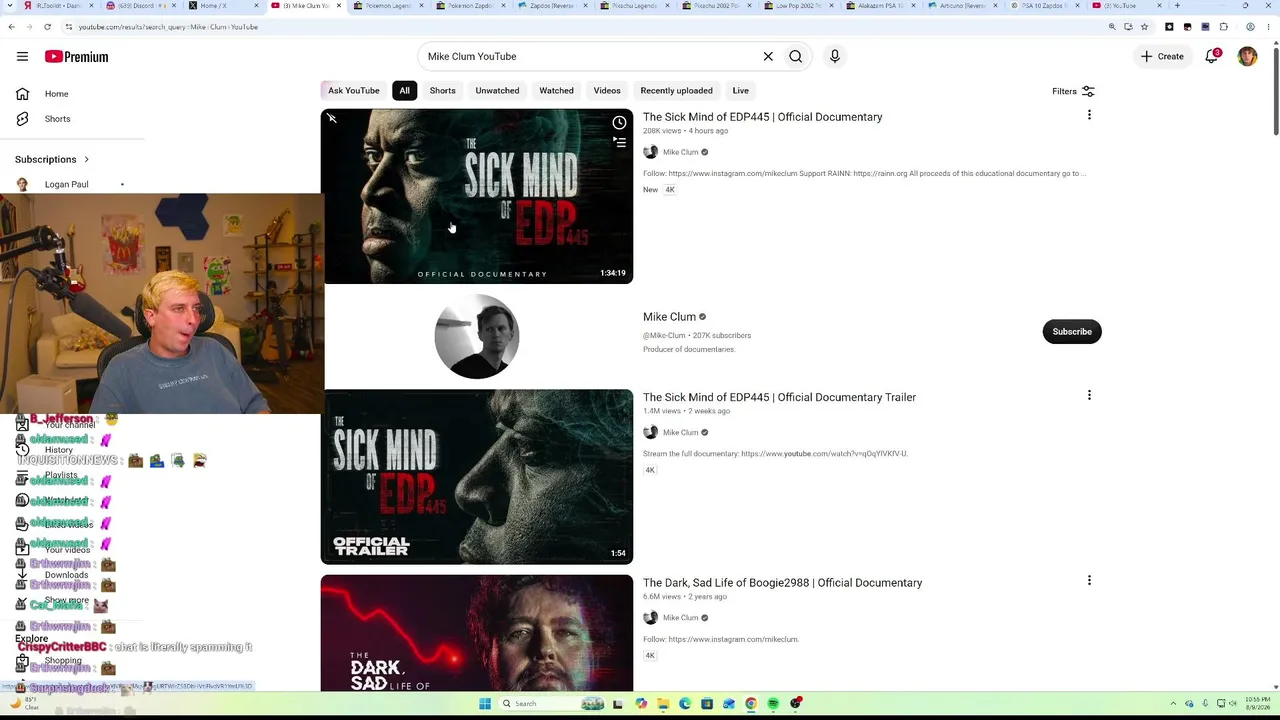Image resolution: width=1280 pixels, height=720 pixels.
Task: Select the Ask YouTube chip
Action: (354, 91)
